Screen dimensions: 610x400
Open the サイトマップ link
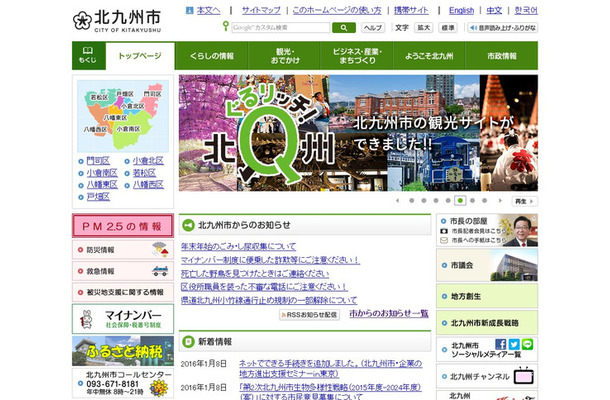(261, 11)
